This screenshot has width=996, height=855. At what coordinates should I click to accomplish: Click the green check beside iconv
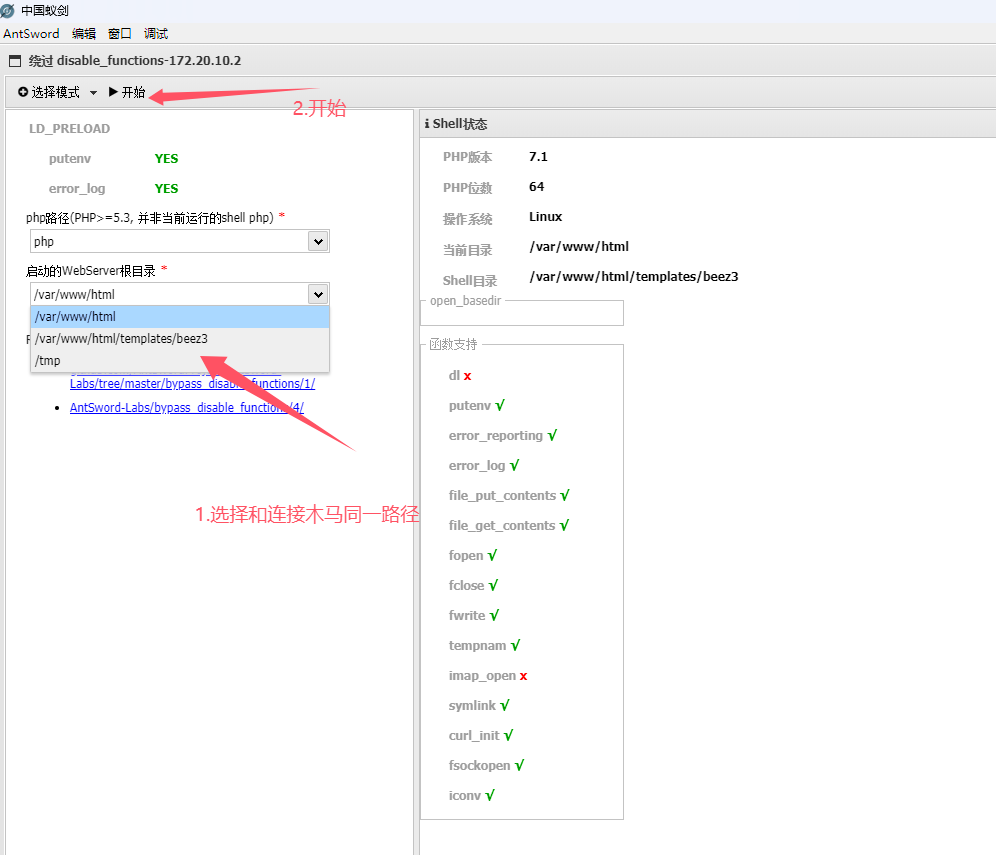(490, 796)
